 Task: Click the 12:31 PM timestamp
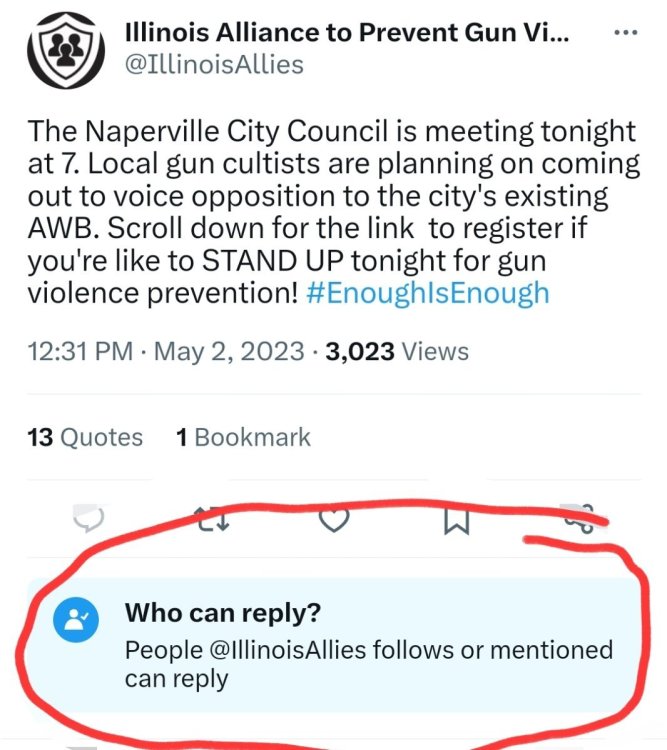point(80,352)
